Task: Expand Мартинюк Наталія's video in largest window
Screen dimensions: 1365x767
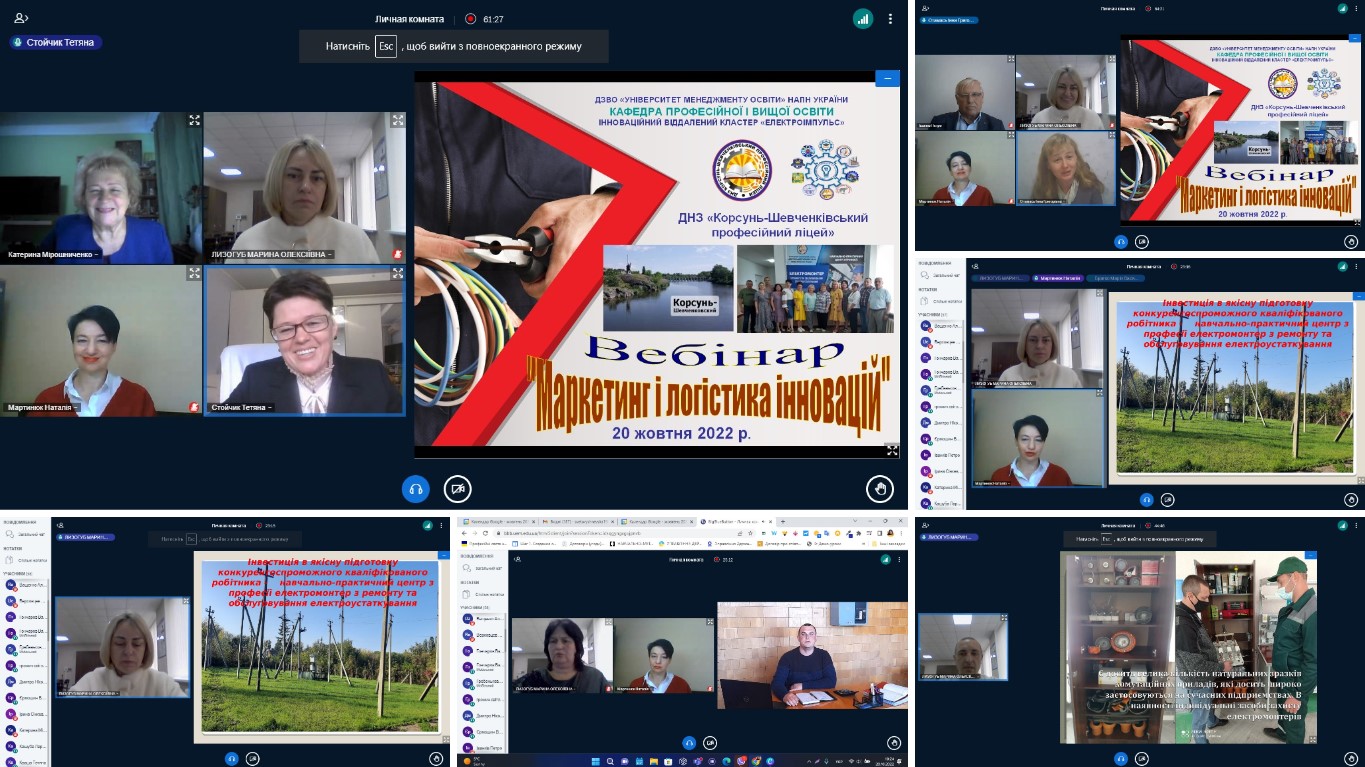Action: pos(194,273)
